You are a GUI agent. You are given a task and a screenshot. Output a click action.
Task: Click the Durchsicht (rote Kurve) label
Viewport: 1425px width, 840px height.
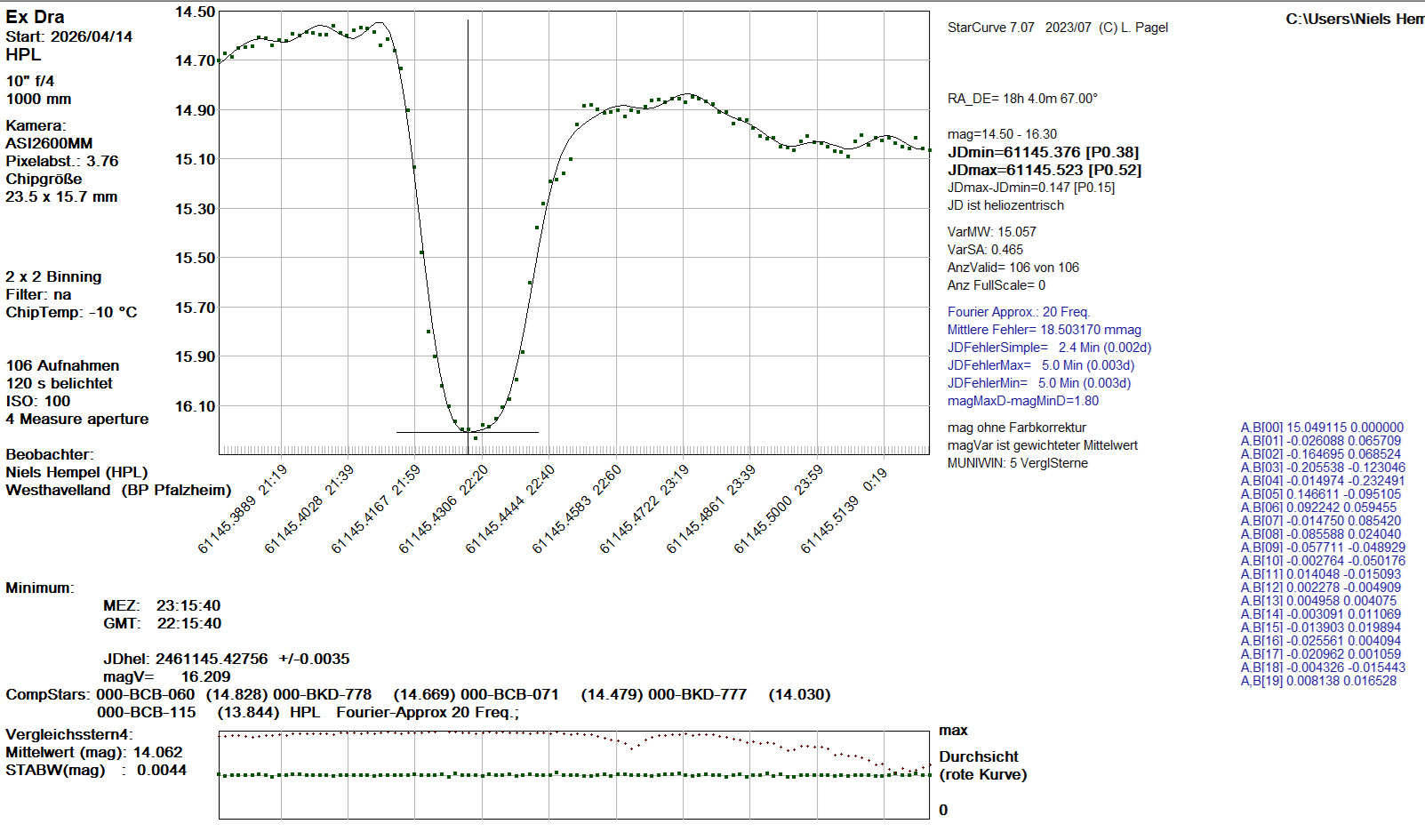pyautogui.click(x=981, y=765)
